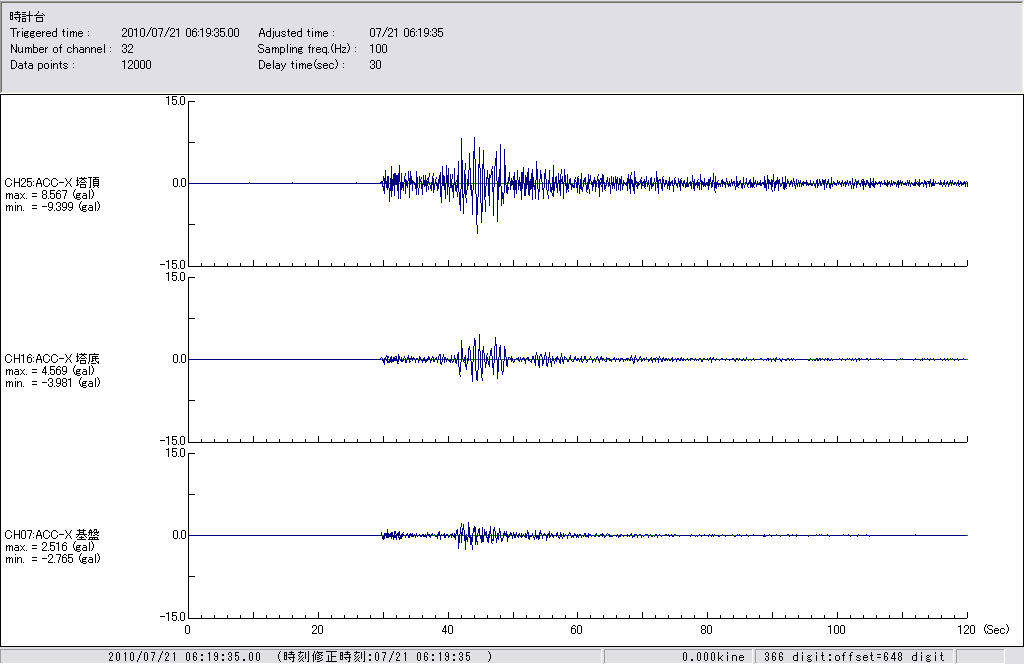The image size is (1024, 664).
Task: Click the CH16 waveform's largest burst
Action: coord(479,358)
